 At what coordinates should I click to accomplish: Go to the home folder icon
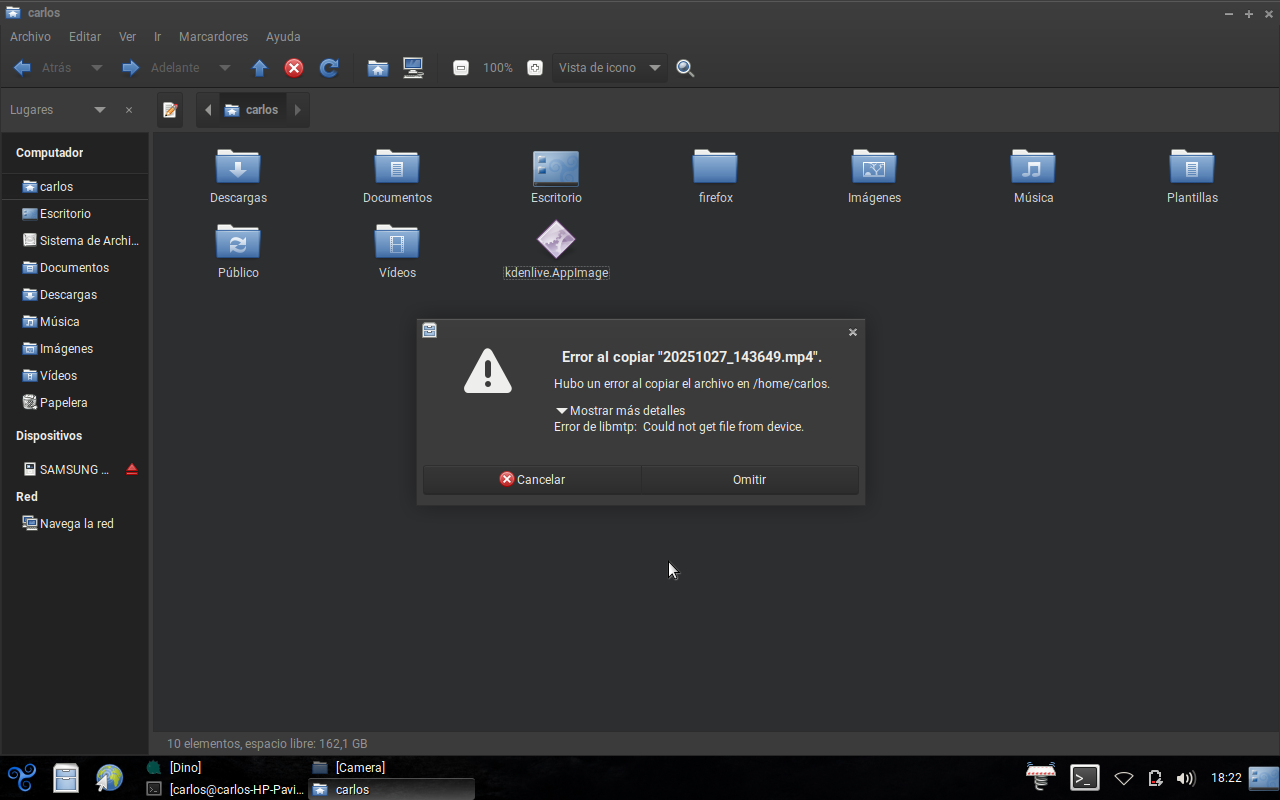coord(377,68)
